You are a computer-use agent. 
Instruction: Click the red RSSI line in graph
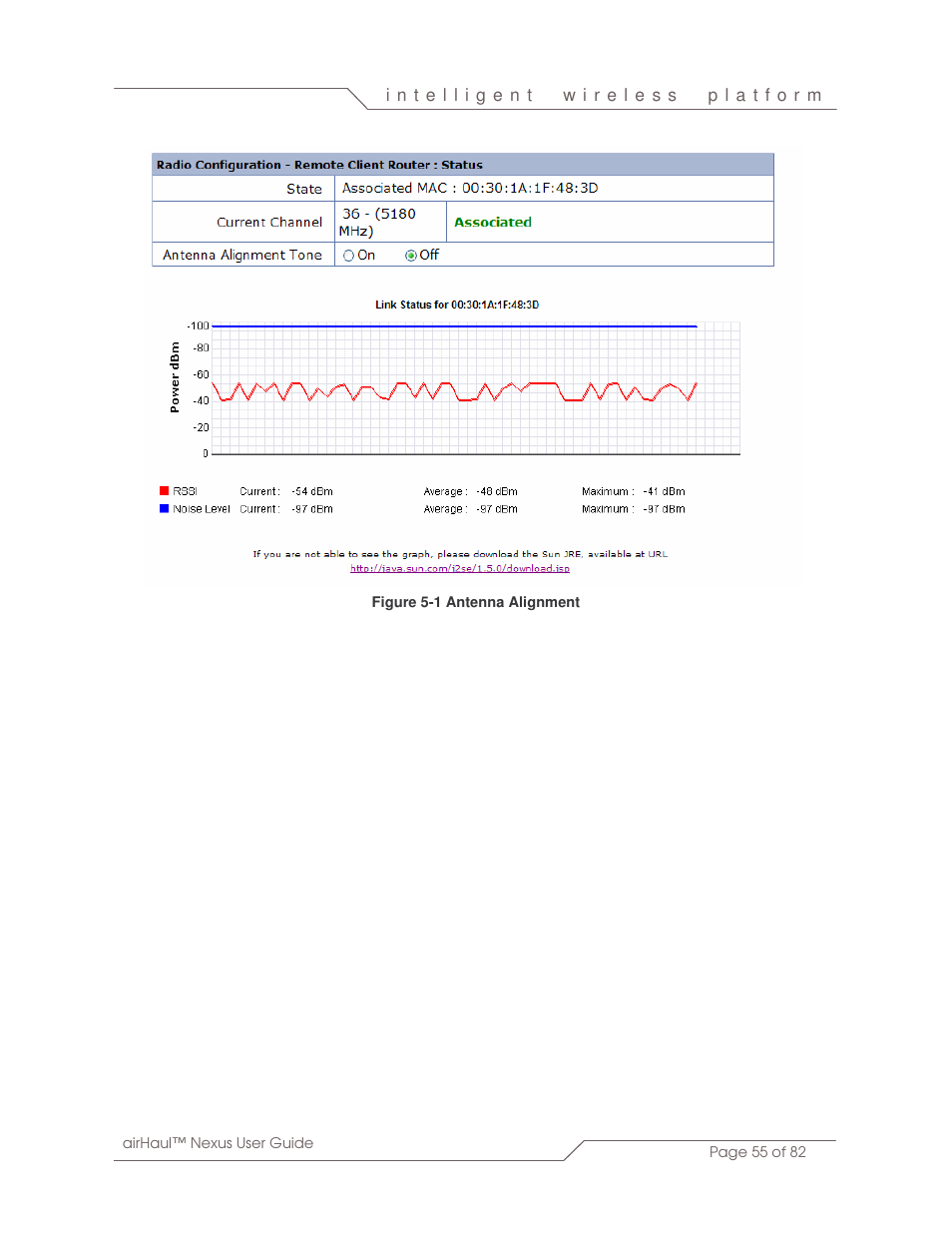pyautogui.click(x=454, y=391)
